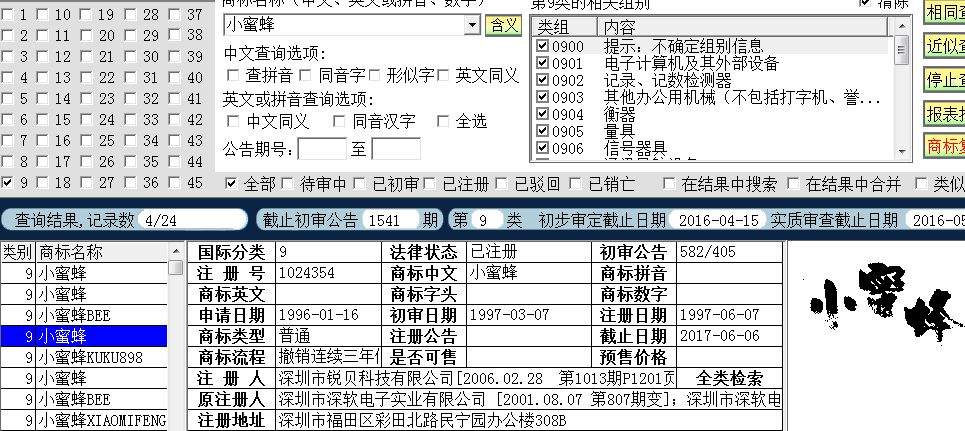Check the 已注册 status filter
The height and width of the screenshot is (431, 965).
(x=430, y=183)
